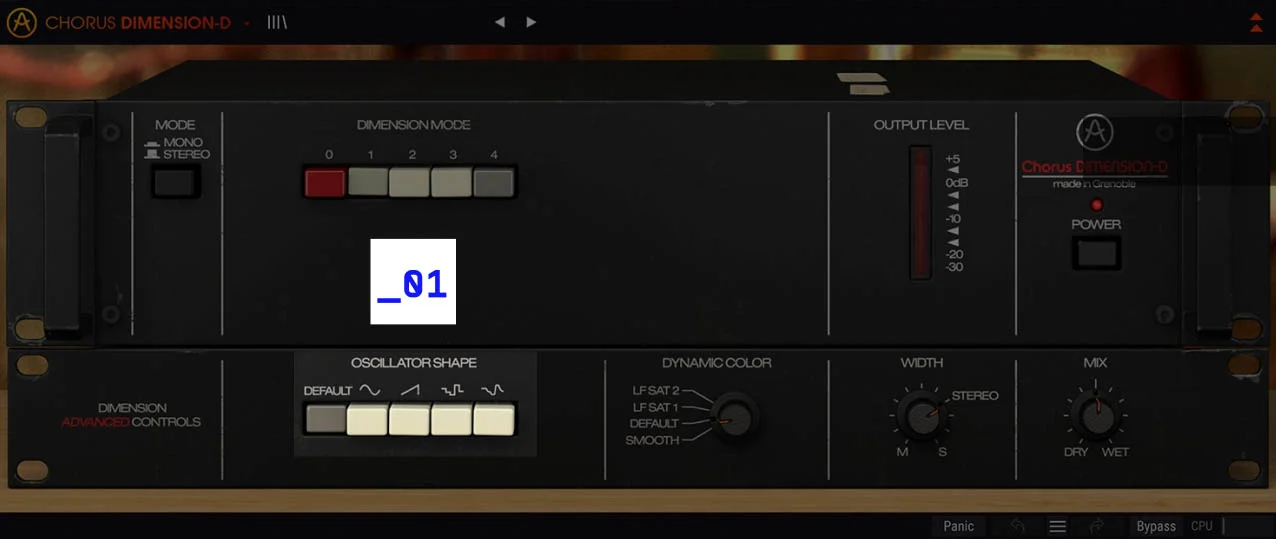The image size is (1276, 539).
Task: Click the DEFAULT dynamic color label
Action: click(654, 424)
